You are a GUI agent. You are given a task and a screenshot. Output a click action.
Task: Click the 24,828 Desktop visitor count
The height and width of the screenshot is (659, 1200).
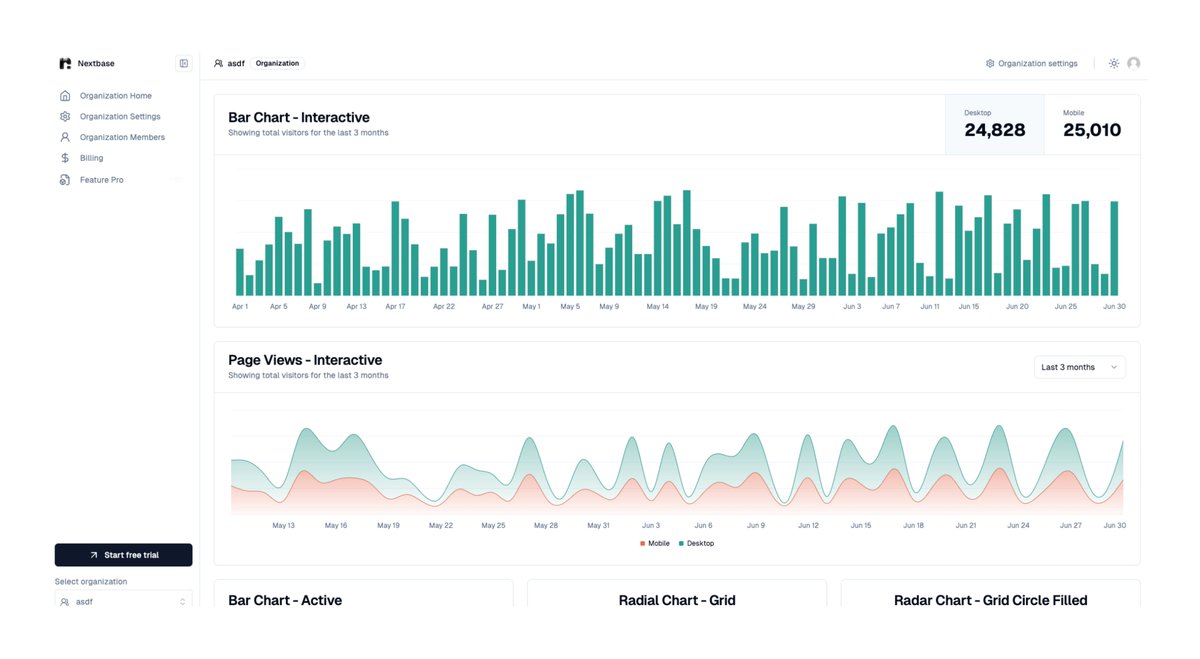click(x=994, y=130)
